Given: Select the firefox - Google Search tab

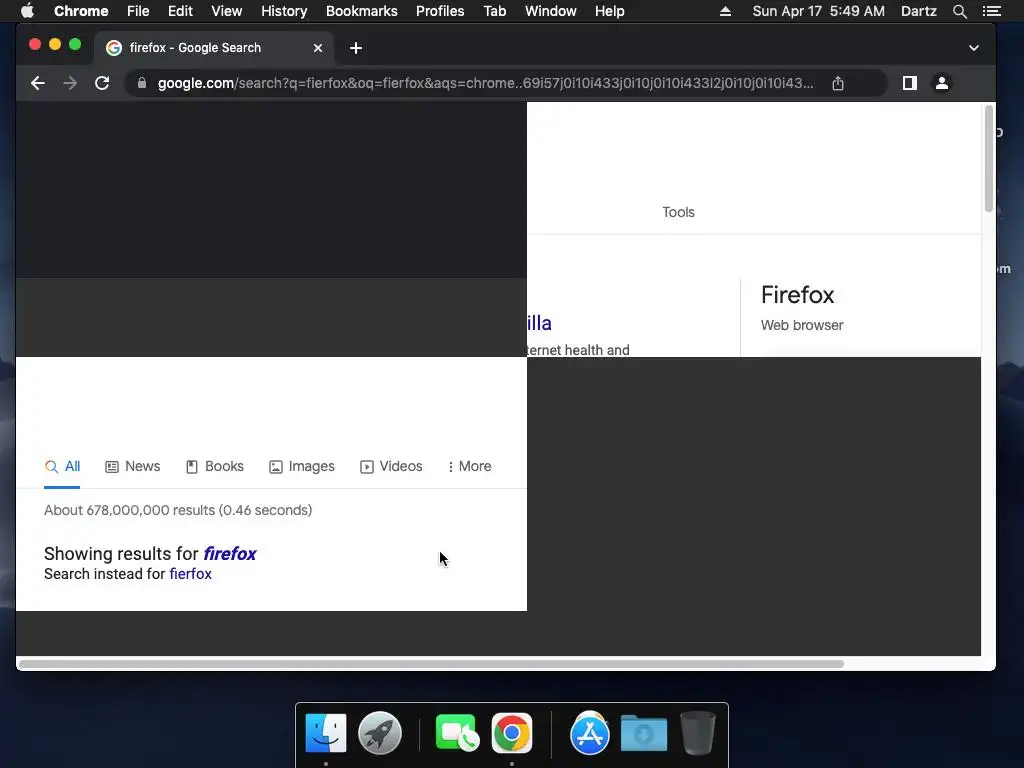Looking at the screenshot, I should [x=216, y=48].
